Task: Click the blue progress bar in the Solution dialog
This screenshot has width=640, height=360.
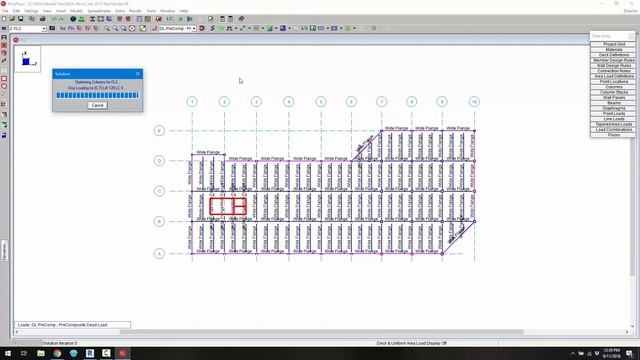Action: (x=98, y=96)
